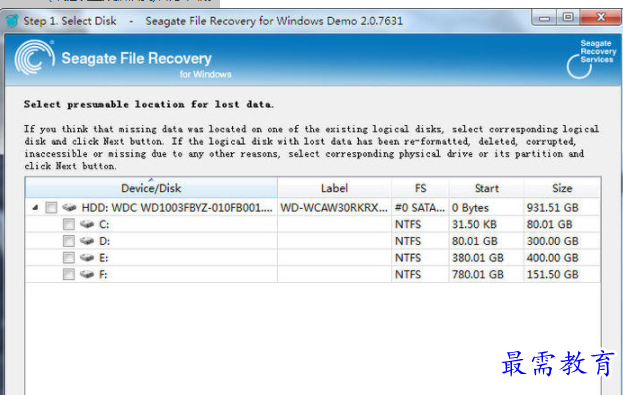Click the application icon in the title bar
The image size is (623, 395).
point(12,21)
